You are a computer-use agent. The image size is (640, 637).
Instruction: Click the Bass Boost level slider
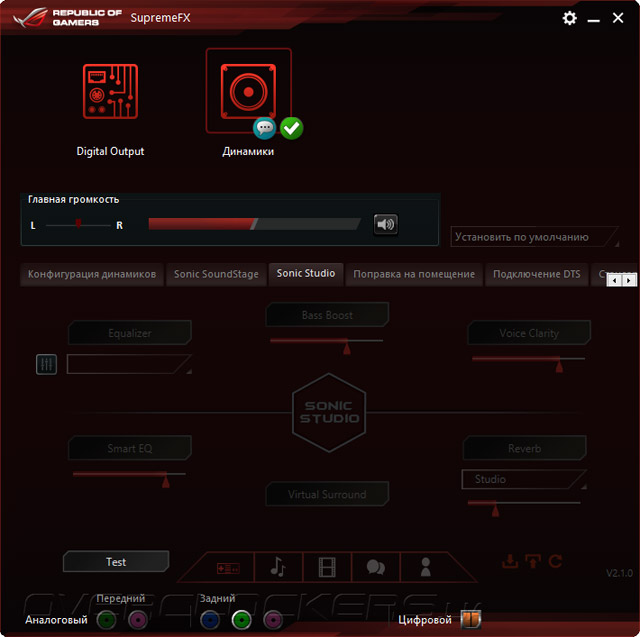pyautogui.click(x=327, y=344)
